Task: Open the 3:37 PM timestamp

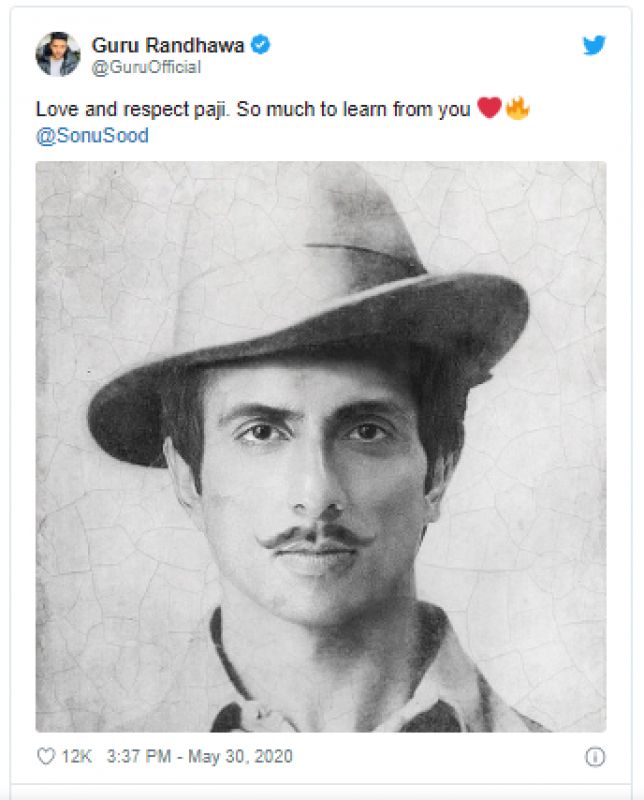Action: 137,757
